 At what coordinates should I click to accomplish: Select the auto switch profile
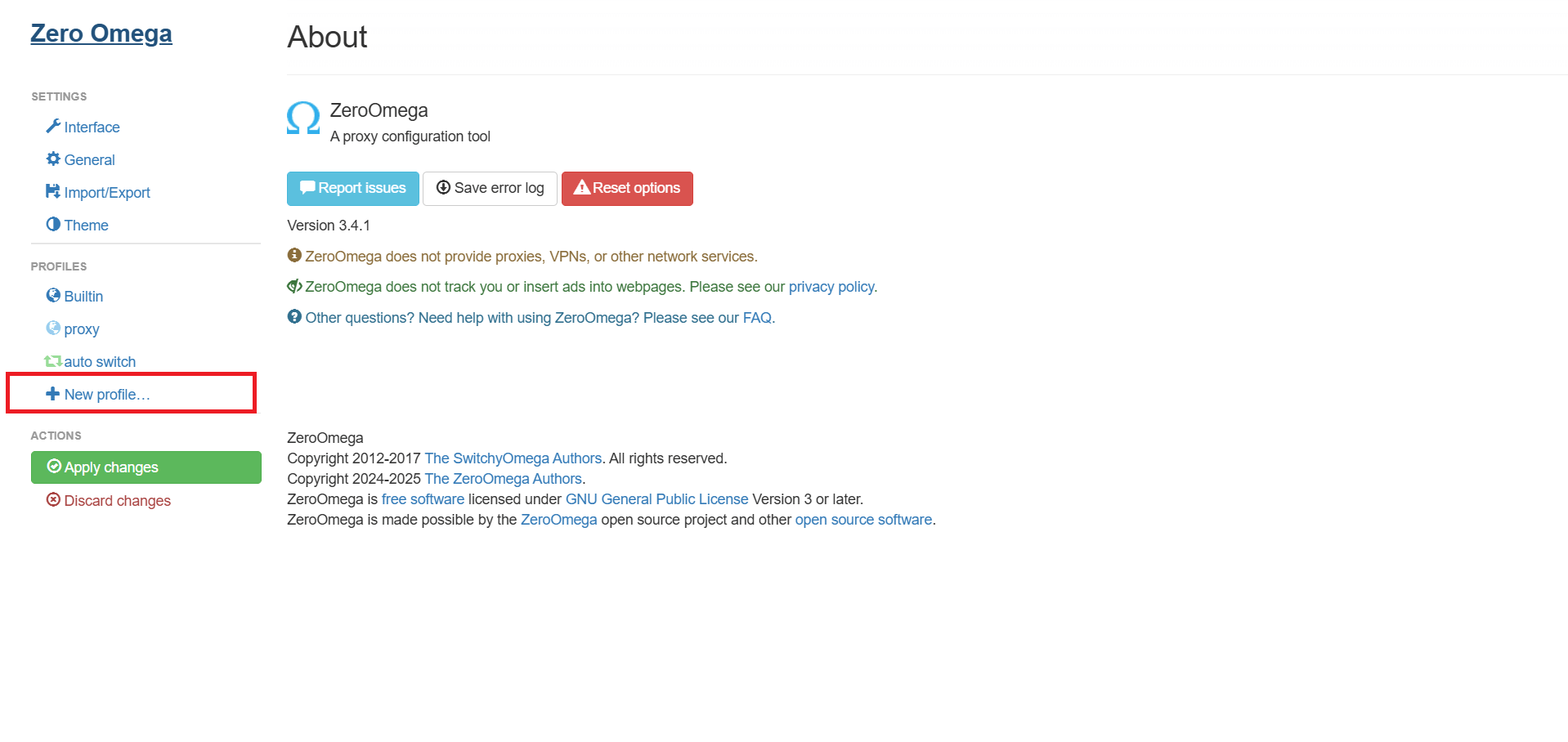point(100,361)
